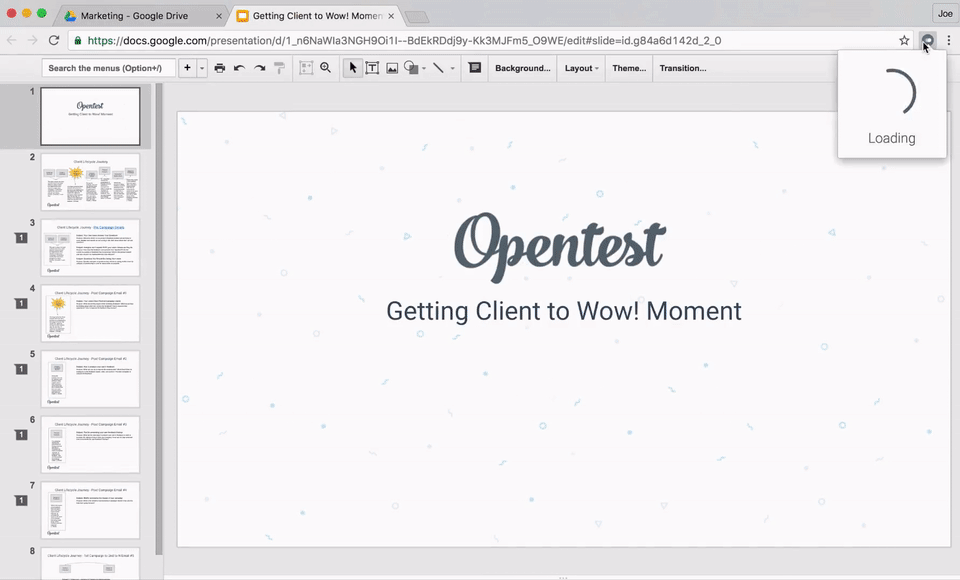
Task: Select the text box tool
Action: click(372, 68)
